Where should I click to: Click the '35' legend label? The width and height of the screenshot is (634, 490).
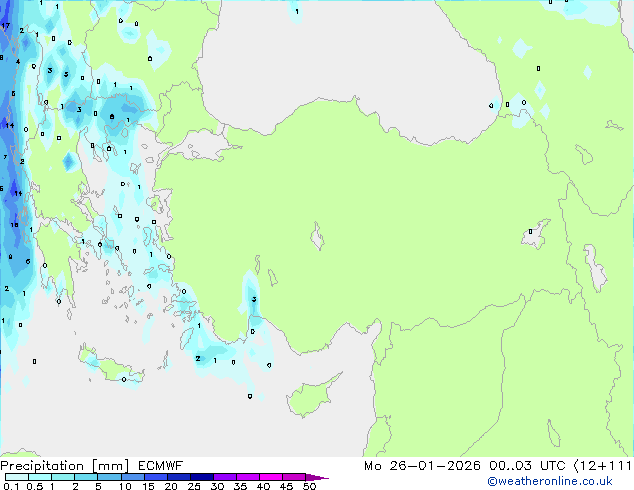tap(240, 486)
